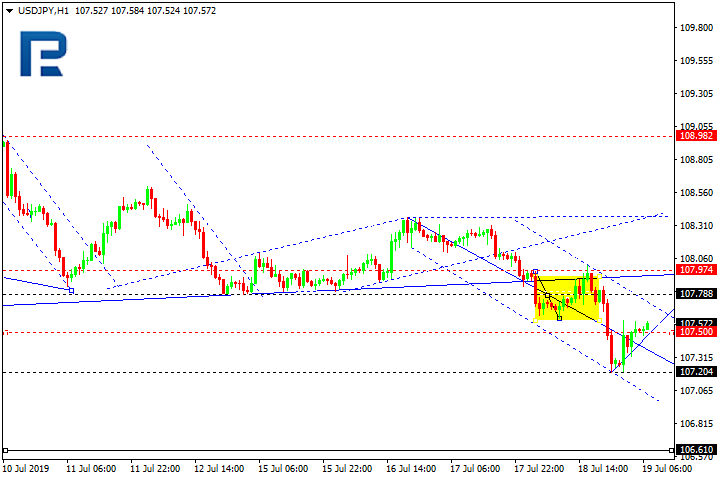Click the 10 Jul 2019 date label
The image size is (720, 480).
pos(28,467)
